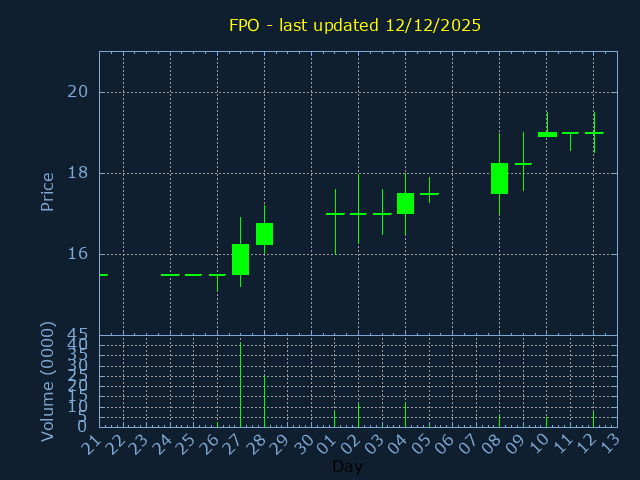Click the day 02 volume bar
The image size is (640, 480).
pyautogui.click(x=358, y=414)
